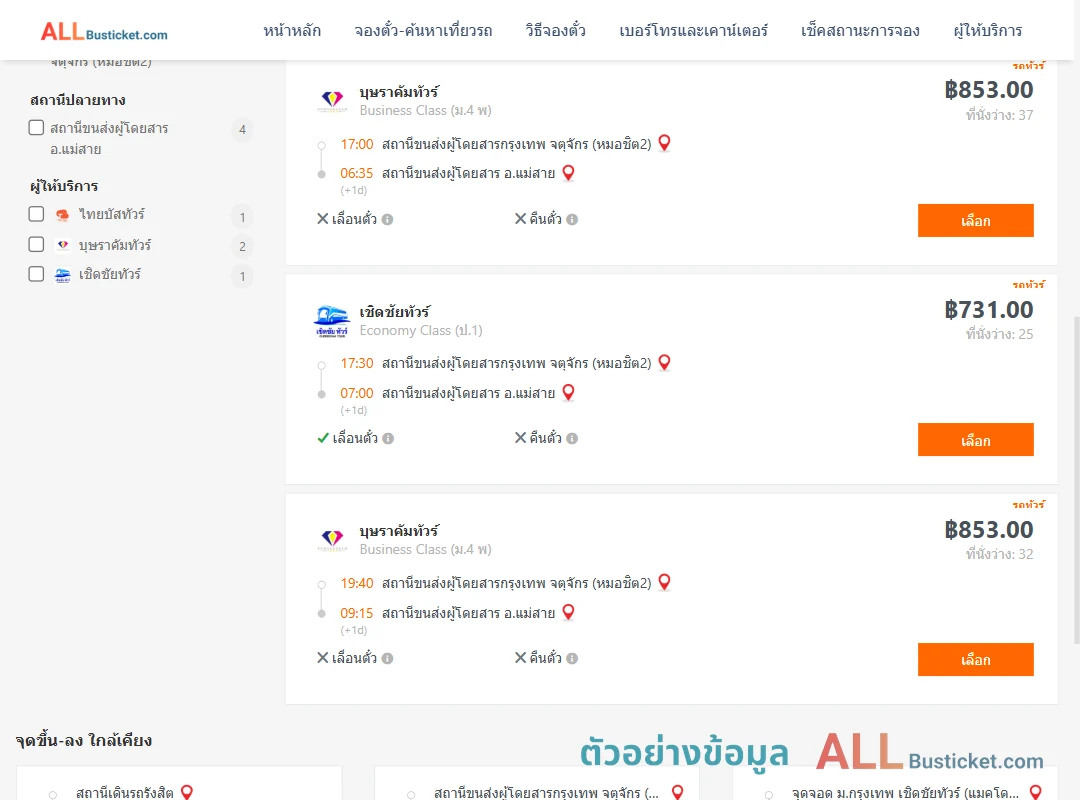Tick the ไทยบัสทัวร์ operator checkbox
Image resolution: width=1080 pixels, height=800 pixels.
(37, 214)
